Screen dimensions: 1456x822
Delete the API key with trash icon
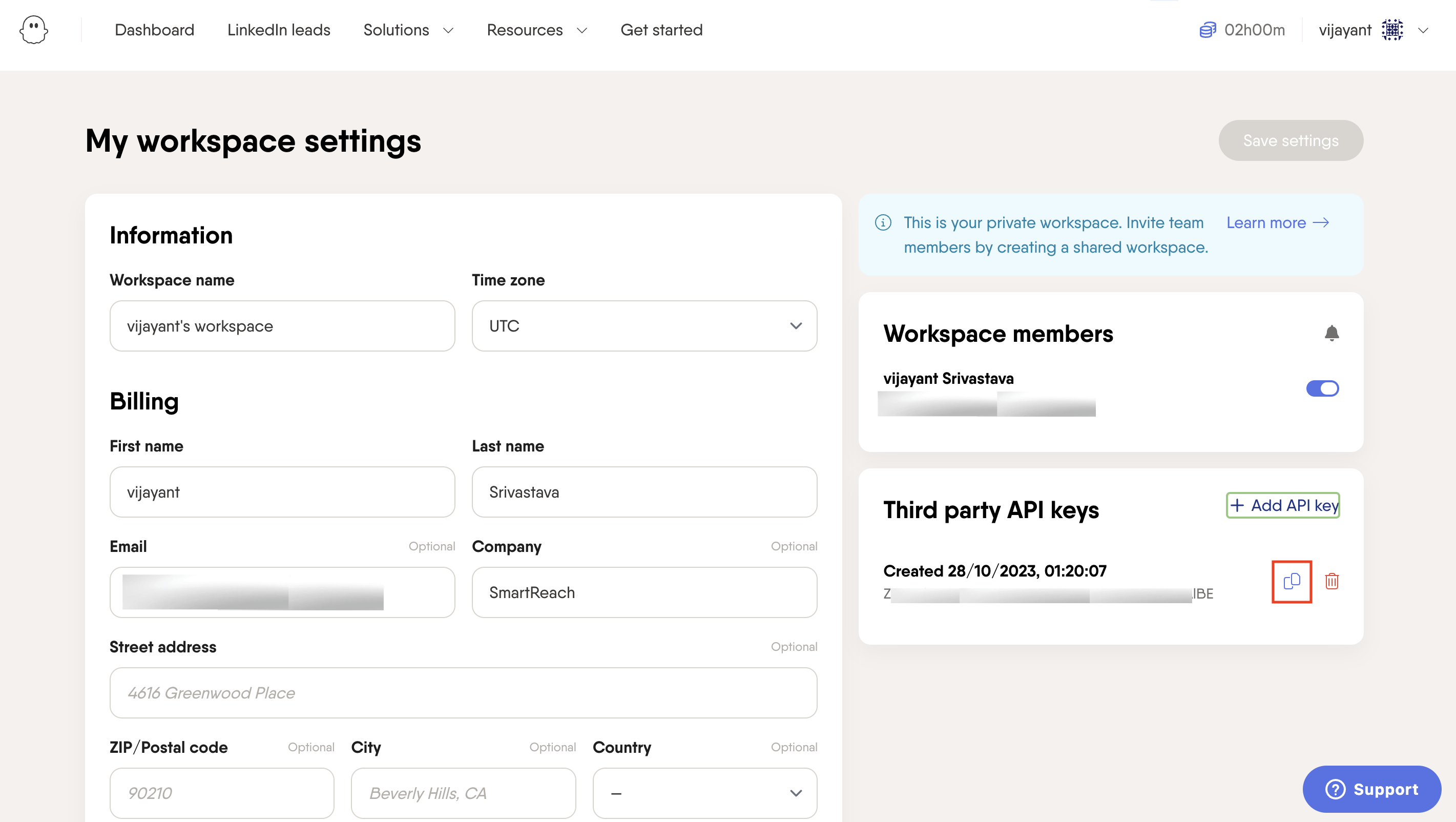(1332, 581)
